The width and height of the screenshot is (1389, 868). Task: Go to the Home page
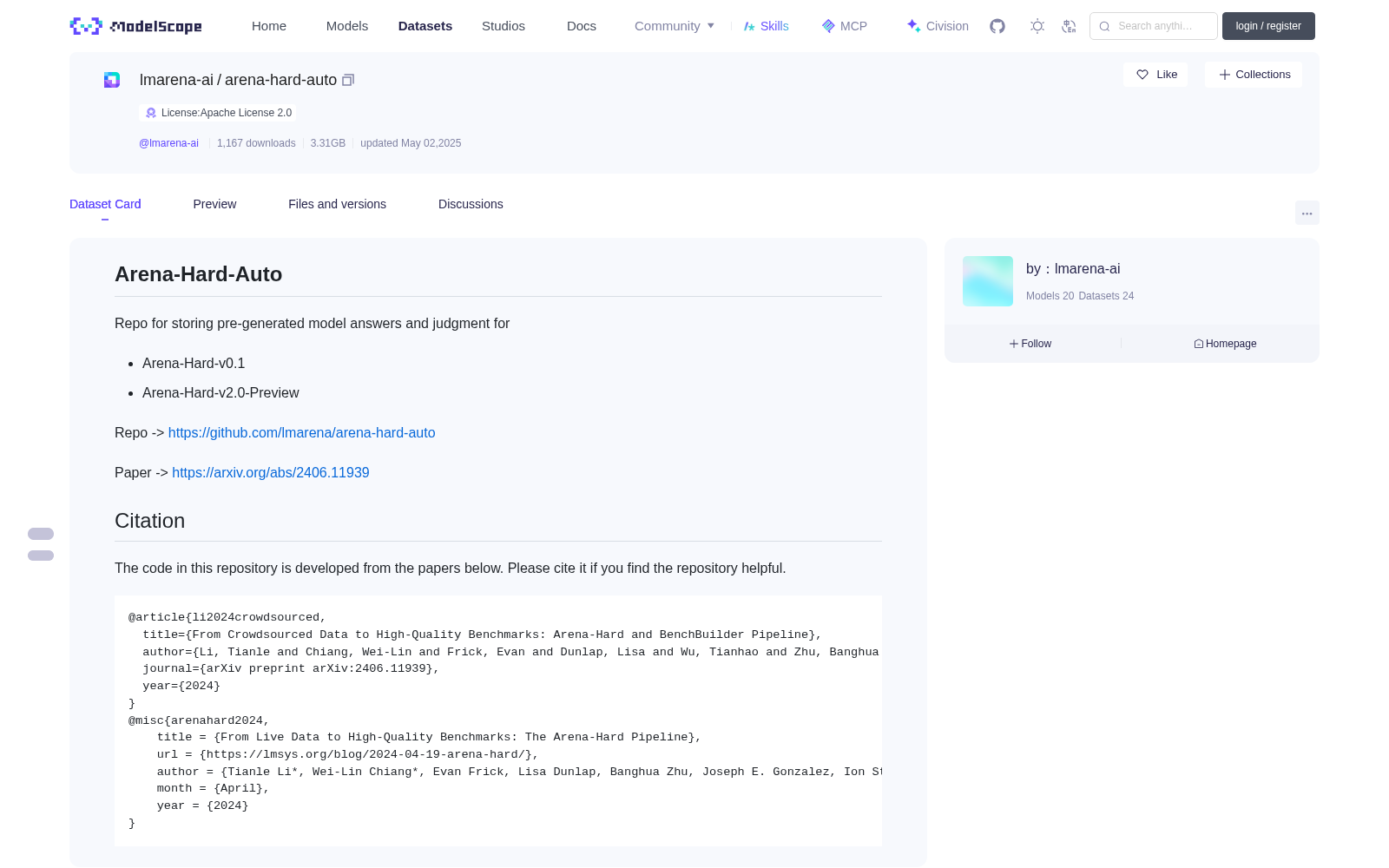[x=269, y=26]
